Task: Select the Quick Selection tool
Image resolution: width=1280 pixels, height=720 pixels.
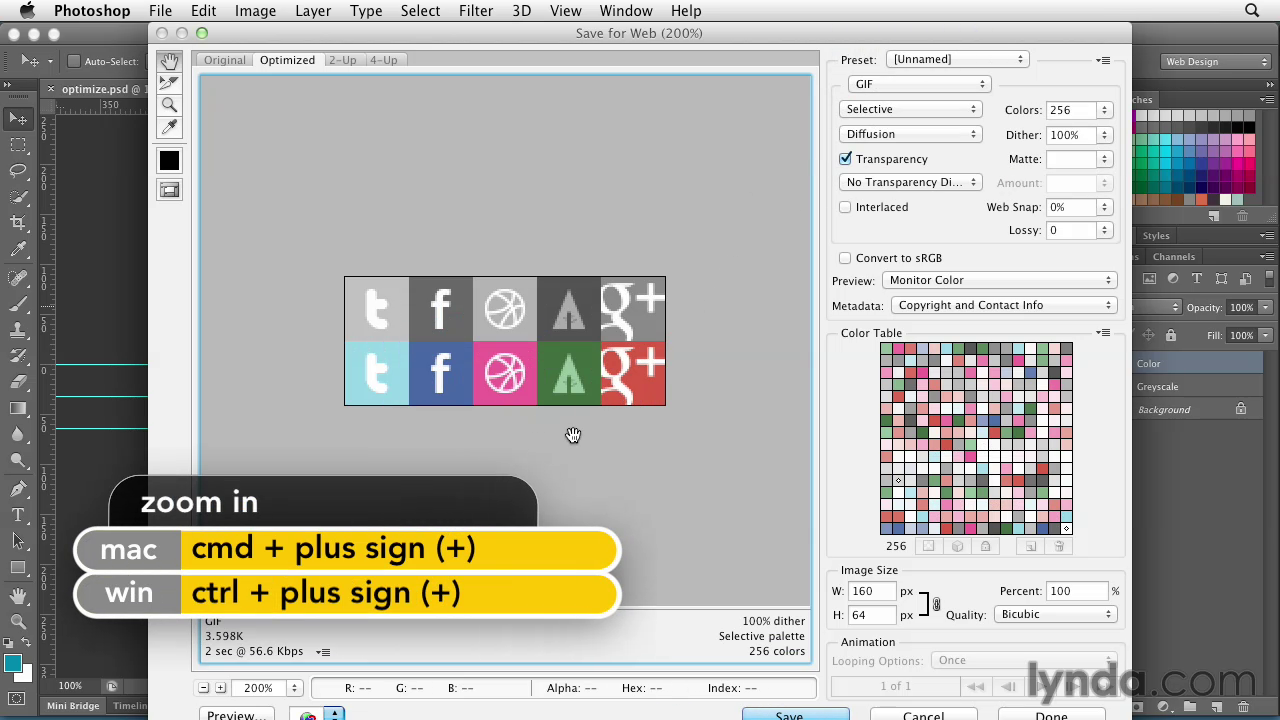Action: pos(18,197)
